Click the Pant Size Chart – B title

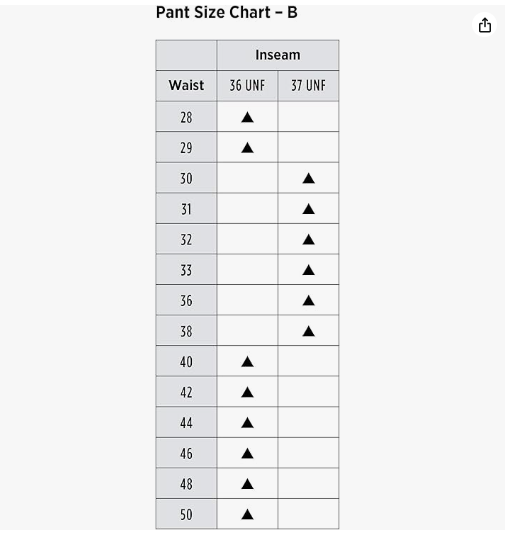pyautogui.click(x=227, y=13)
